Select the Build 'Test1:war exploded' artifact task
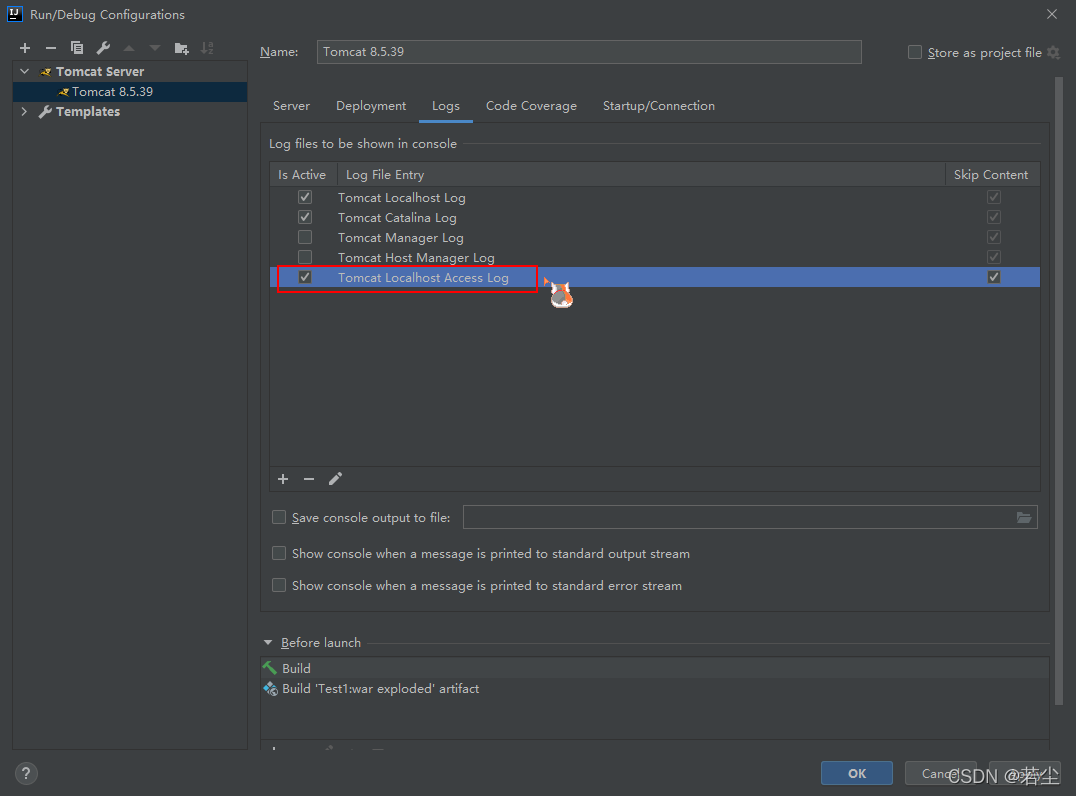Image resolution: width=1076 pixels, height=796 pixels. [x=655, y=688]
